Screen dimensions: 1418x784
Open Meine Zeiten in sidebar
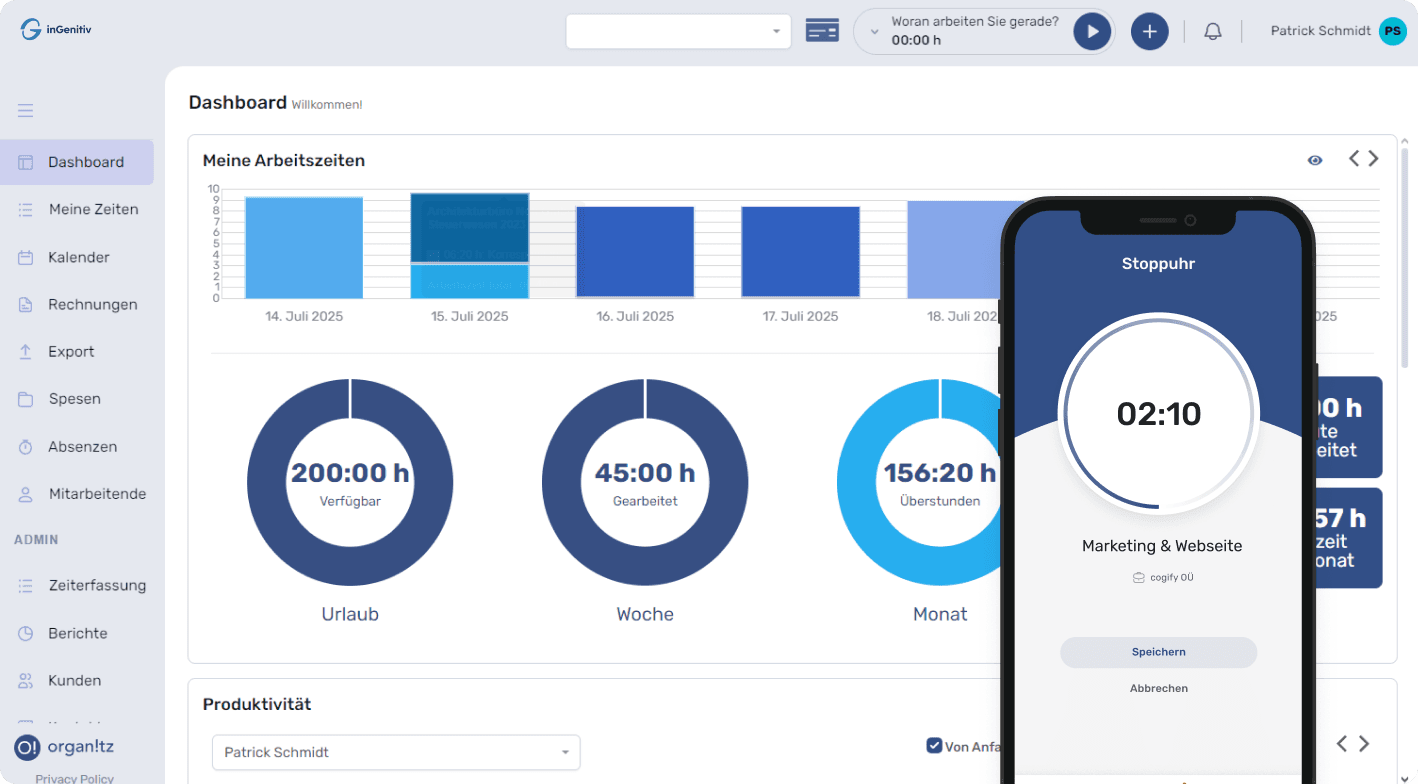[x=93, y=209]
